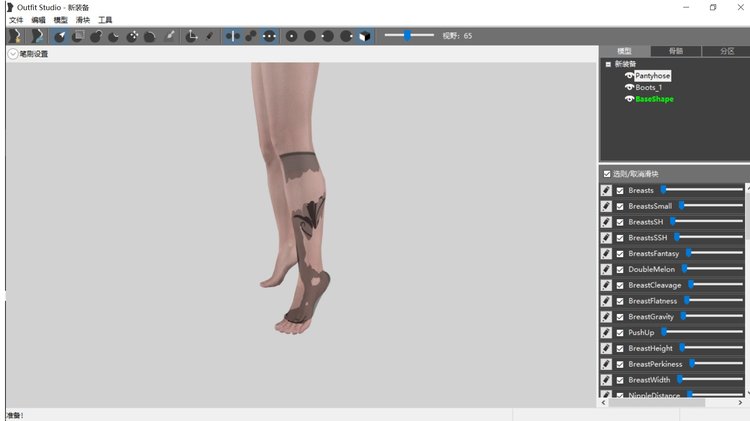750x421 pixels.
Task: Switch to the 分区 tab
Action: [726, 51]
